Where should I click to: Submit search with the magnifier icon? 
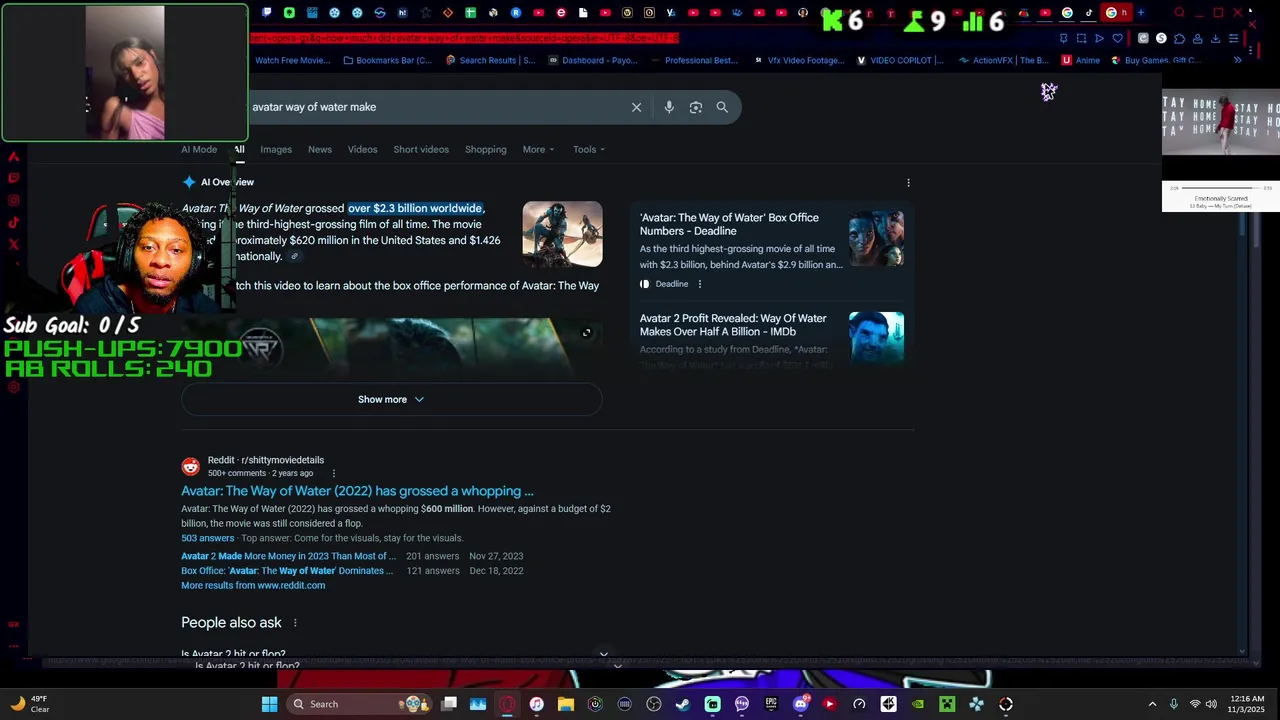722,107
